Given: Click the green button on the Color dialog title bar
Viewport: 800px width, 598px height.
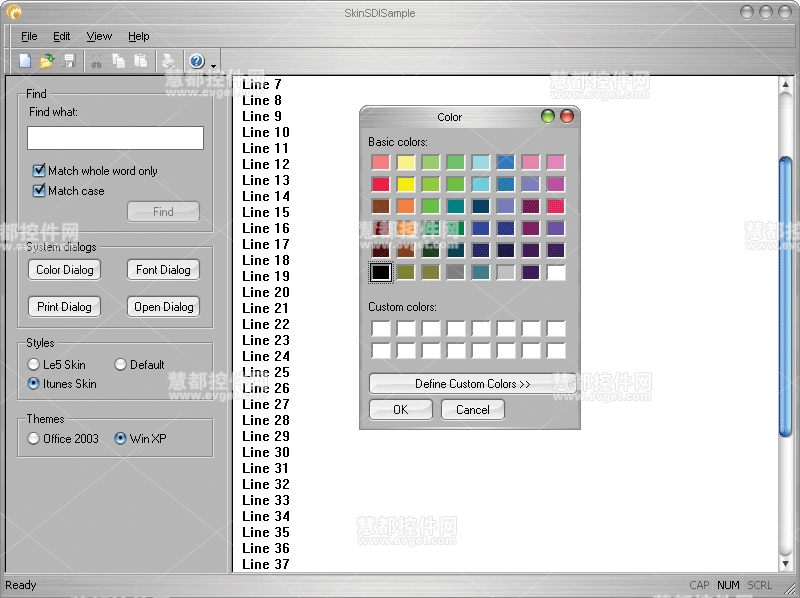Looking at the screenshot, I should click(x=547, y=116).
